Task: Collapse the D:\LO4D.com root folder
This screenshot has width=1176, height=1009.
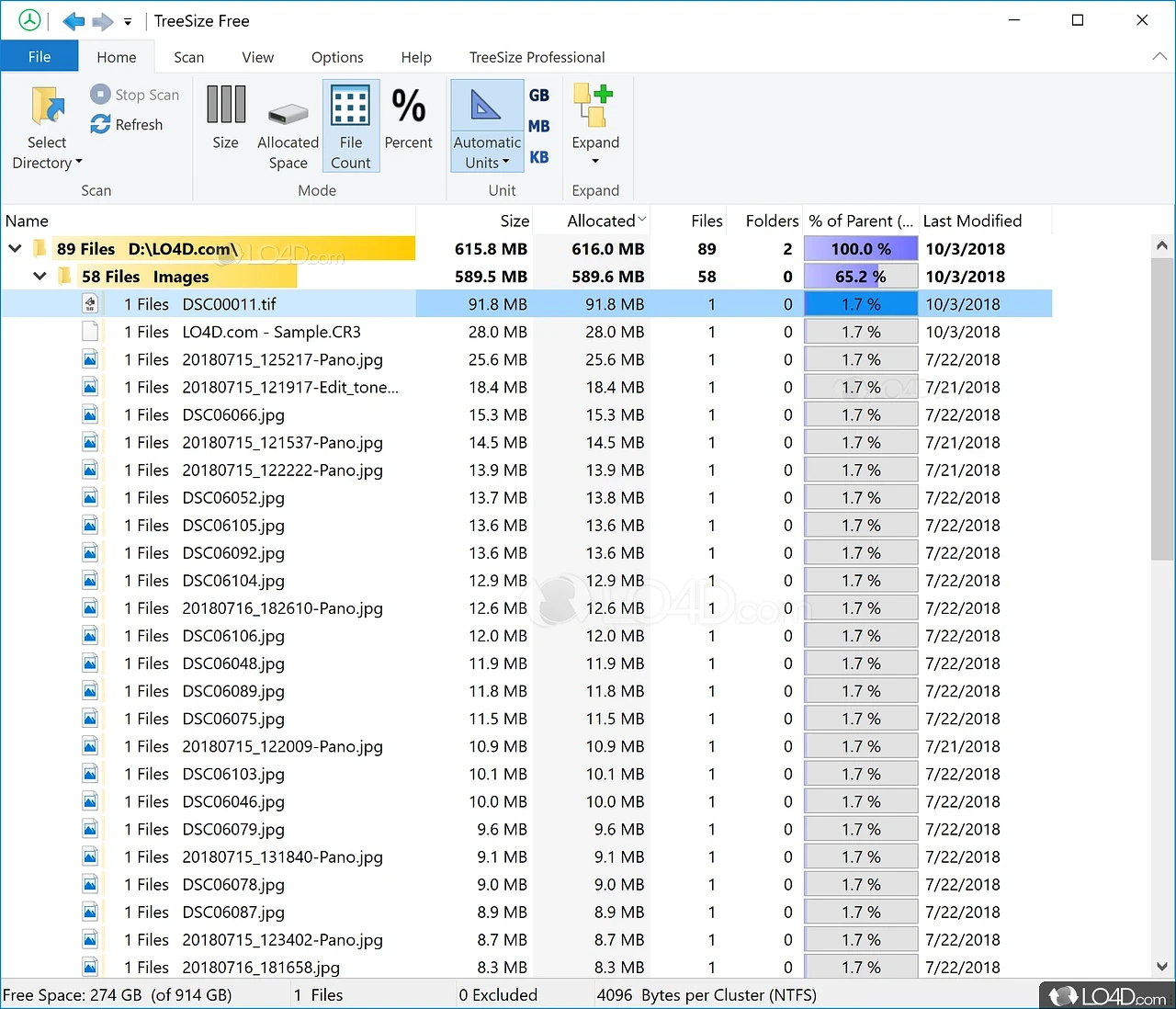Action: (x=15, y=249)
